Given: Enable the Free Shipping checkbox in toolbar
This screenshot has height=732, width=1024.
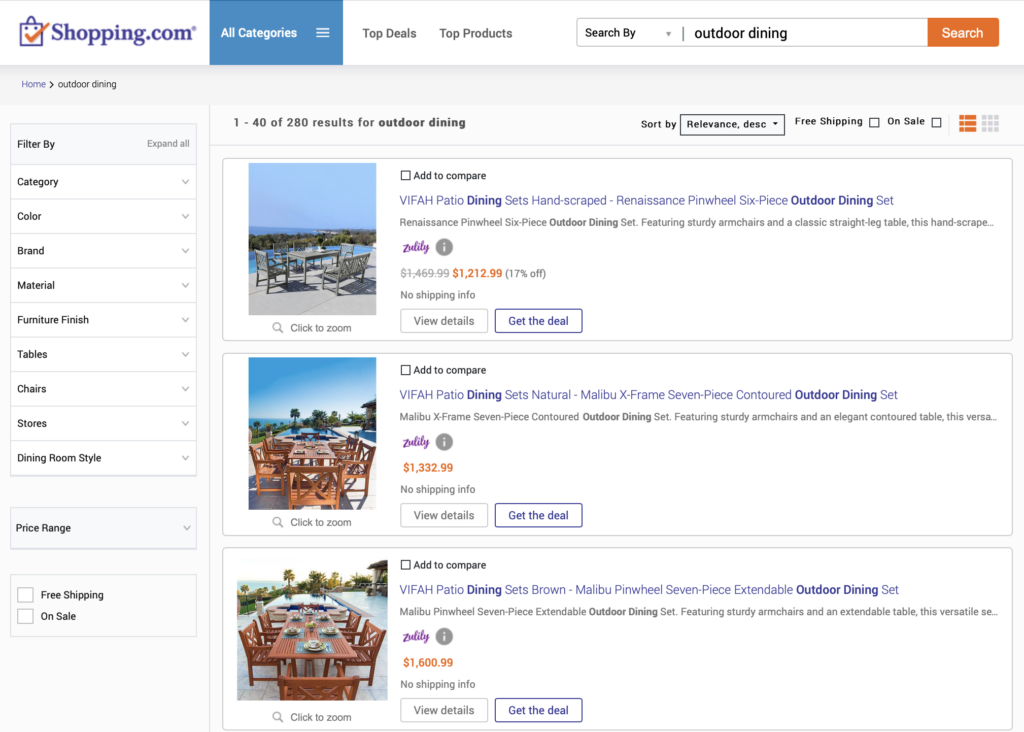Looking at the screenshot, I should point(874,121).
